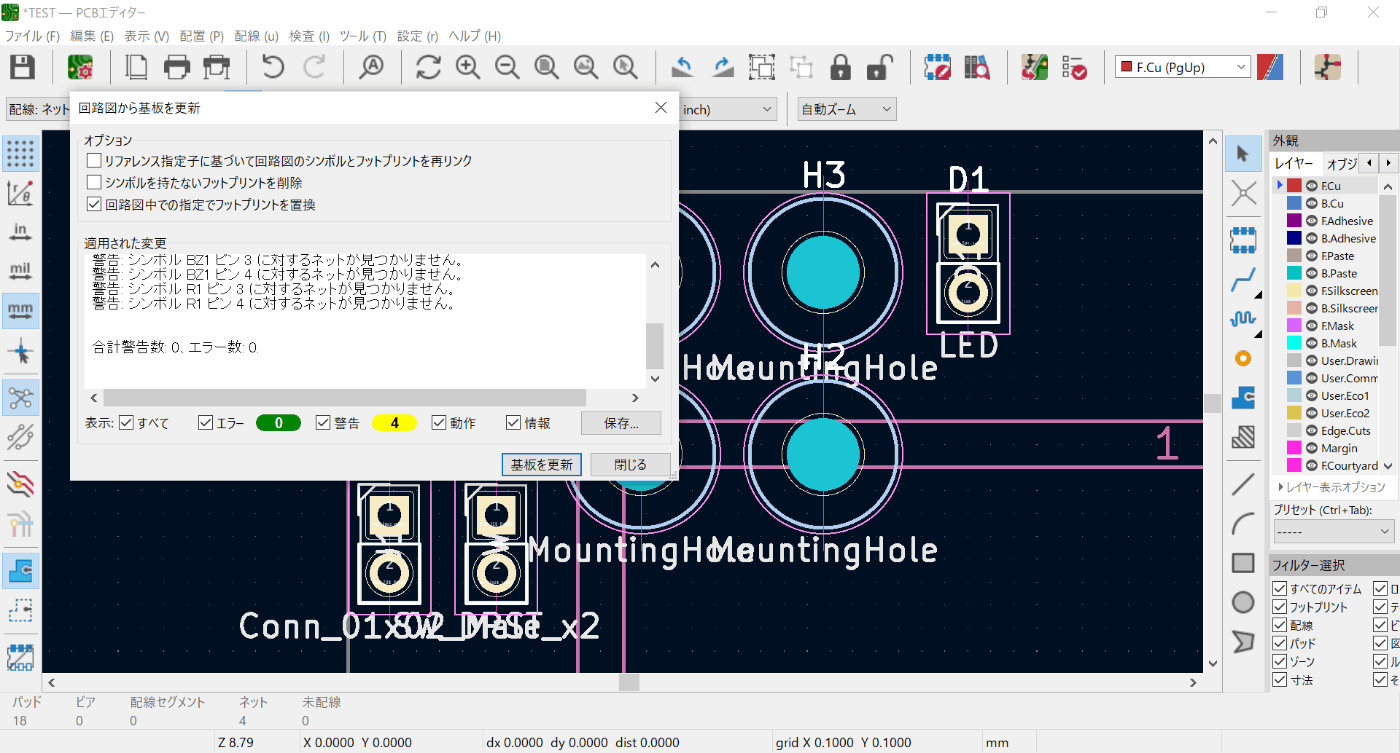Uncheck replace footprints with schematic-specified ones
Screen dimensions: 1400x753
tap(94, 204)
